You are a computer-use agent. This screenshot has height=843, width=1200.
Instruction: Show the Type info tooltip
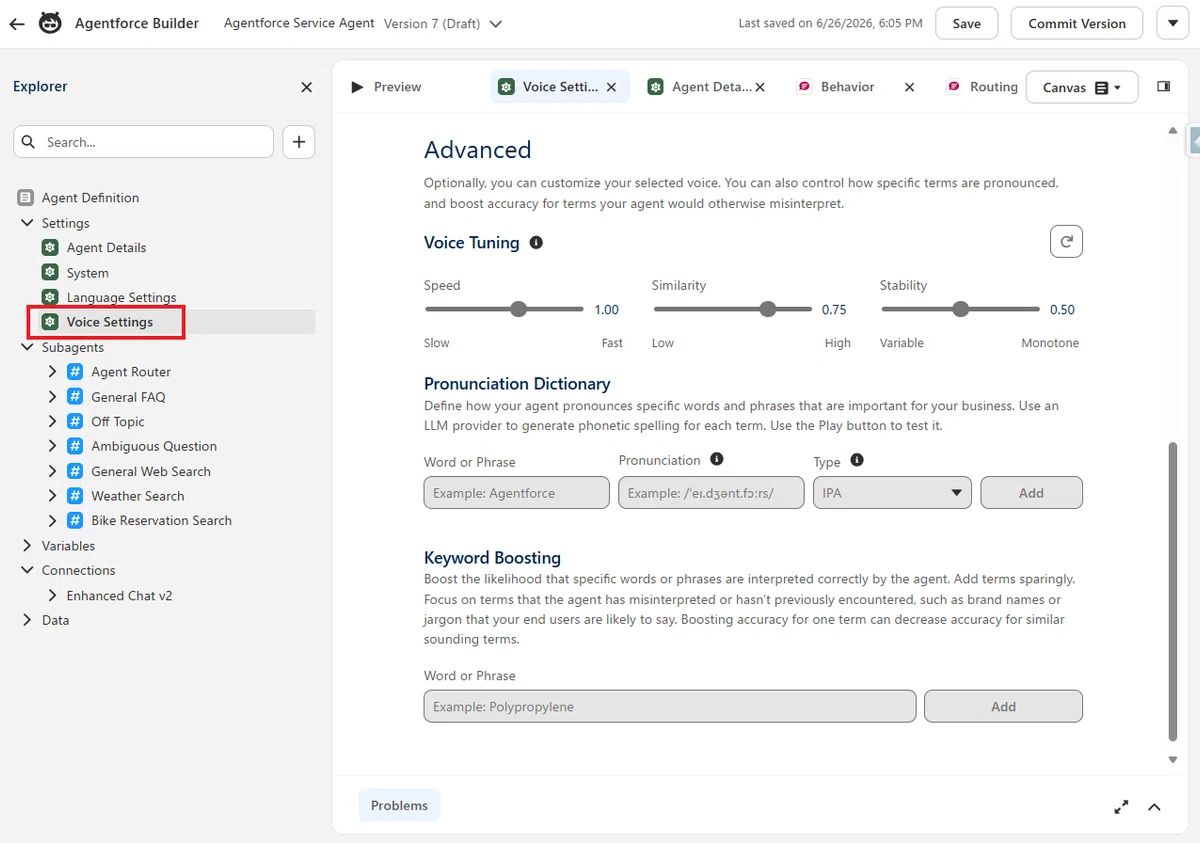point(857,460)
